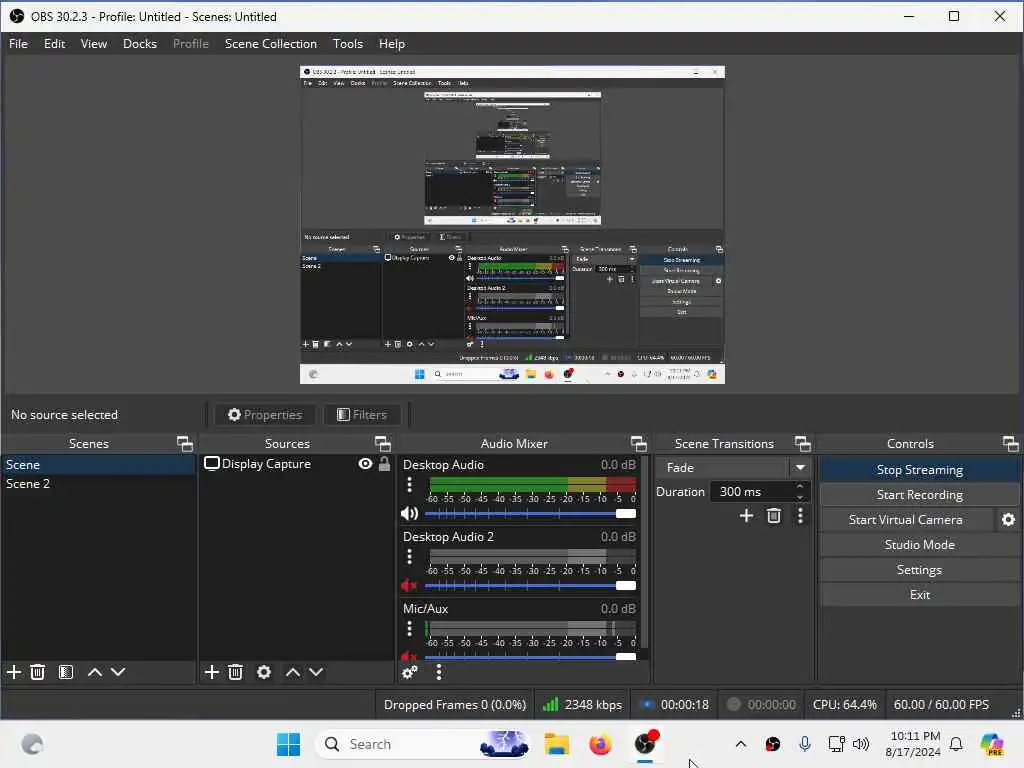Open transition properties three-dot menu
Viewport: 1024px width, 768px height.
(x=801, y=516)
